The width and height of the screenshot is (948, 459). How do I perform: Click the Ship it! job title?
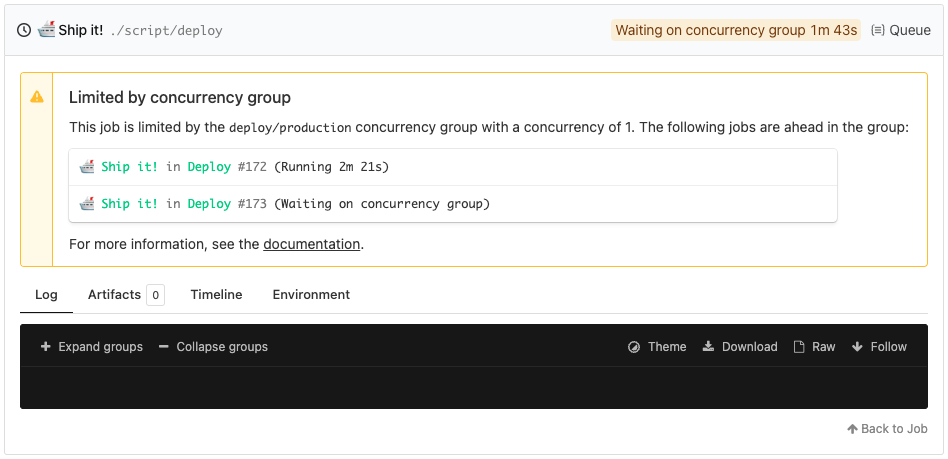tap(80, 30)
